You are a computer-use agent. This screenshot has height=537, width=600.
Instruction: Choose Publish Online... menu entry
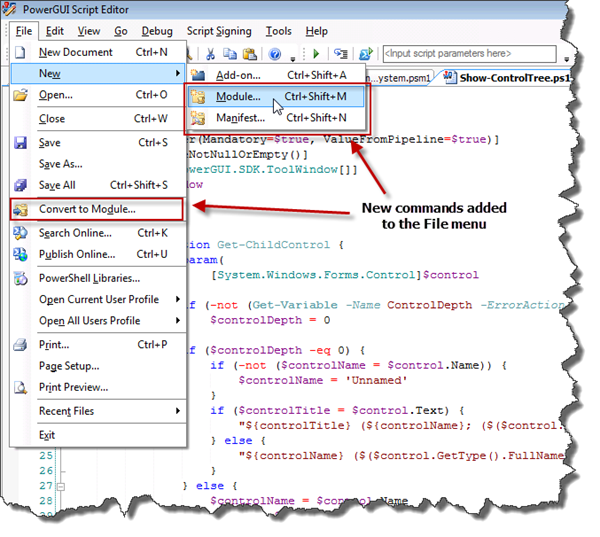[x=98, y=254]
